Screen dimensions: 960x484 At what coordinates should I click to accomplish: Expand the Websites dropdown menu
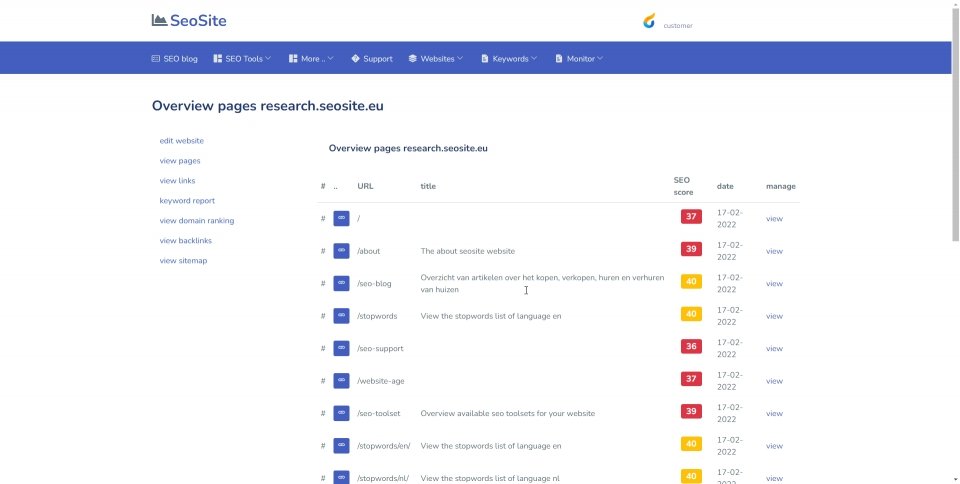(x=436, y=59)
